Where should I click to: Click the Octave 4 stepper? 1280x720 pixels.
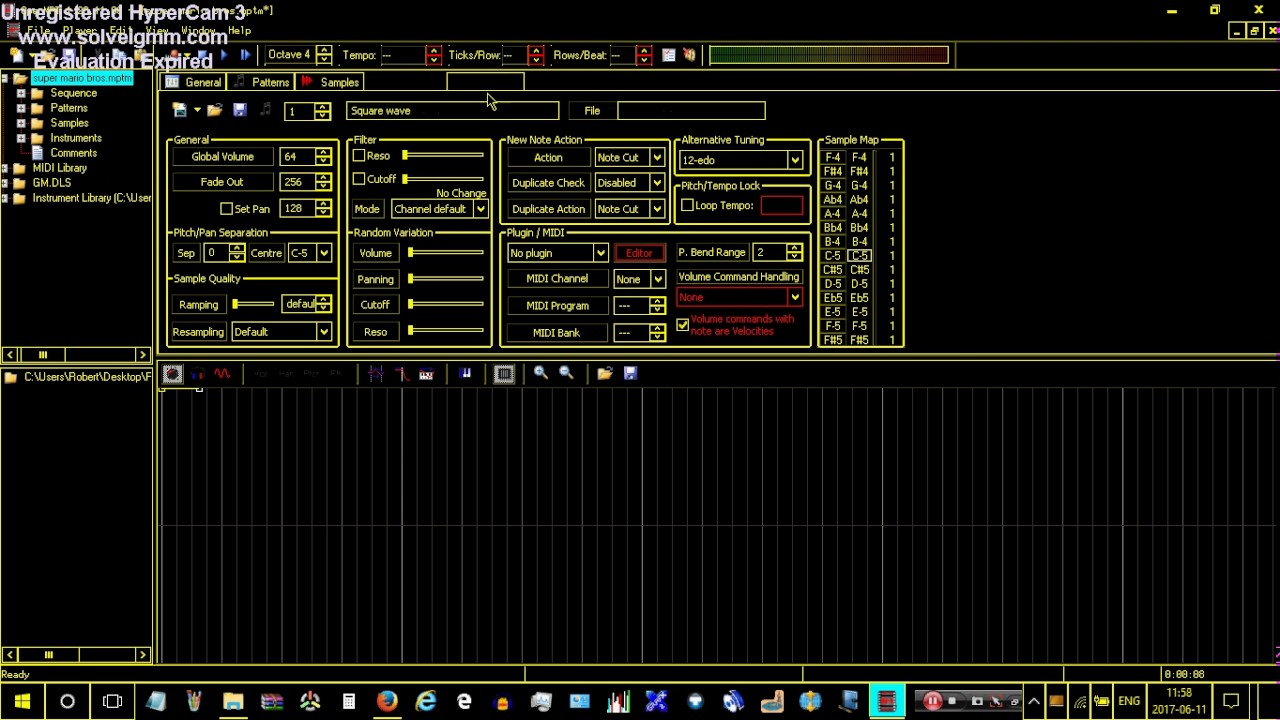[x=323, y=55]
